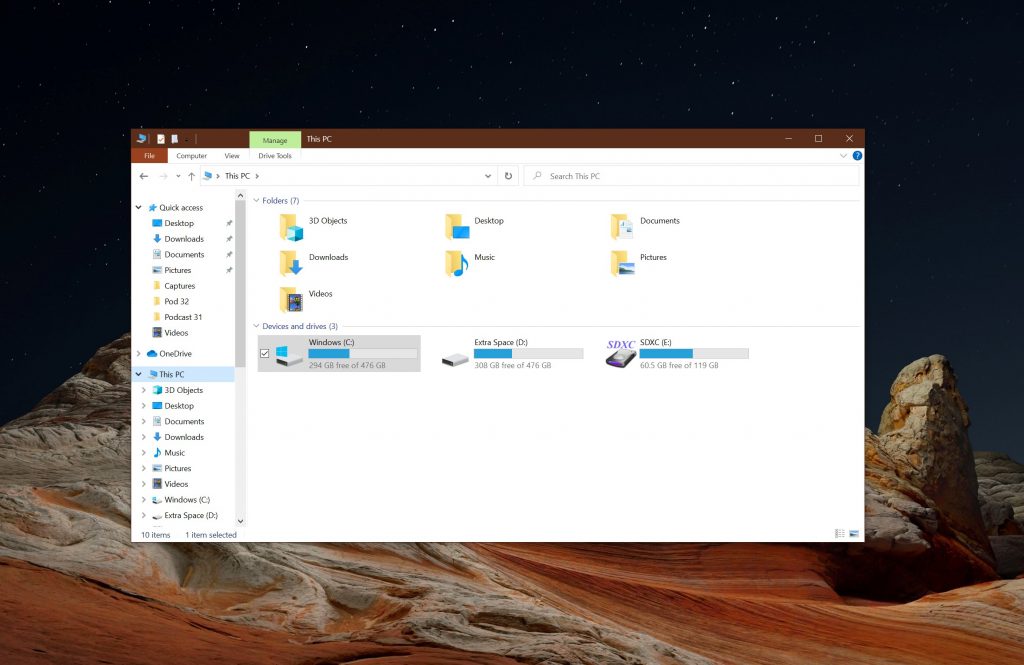Click '1 item selected' in status bar
1024x665 pixels.
pos(210,535)
